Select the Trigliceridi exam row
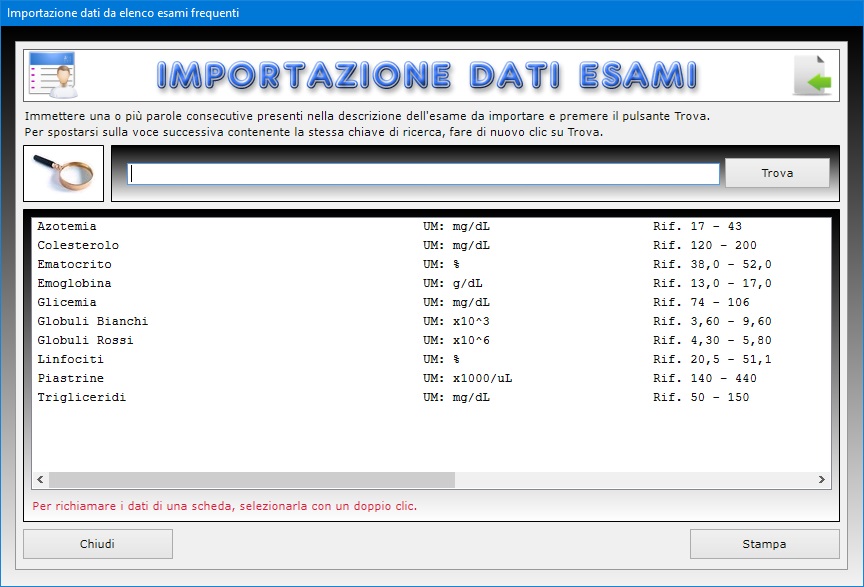The width and height of the screenshot is (864, 587). pyautogui.click(x=431, y=397)
